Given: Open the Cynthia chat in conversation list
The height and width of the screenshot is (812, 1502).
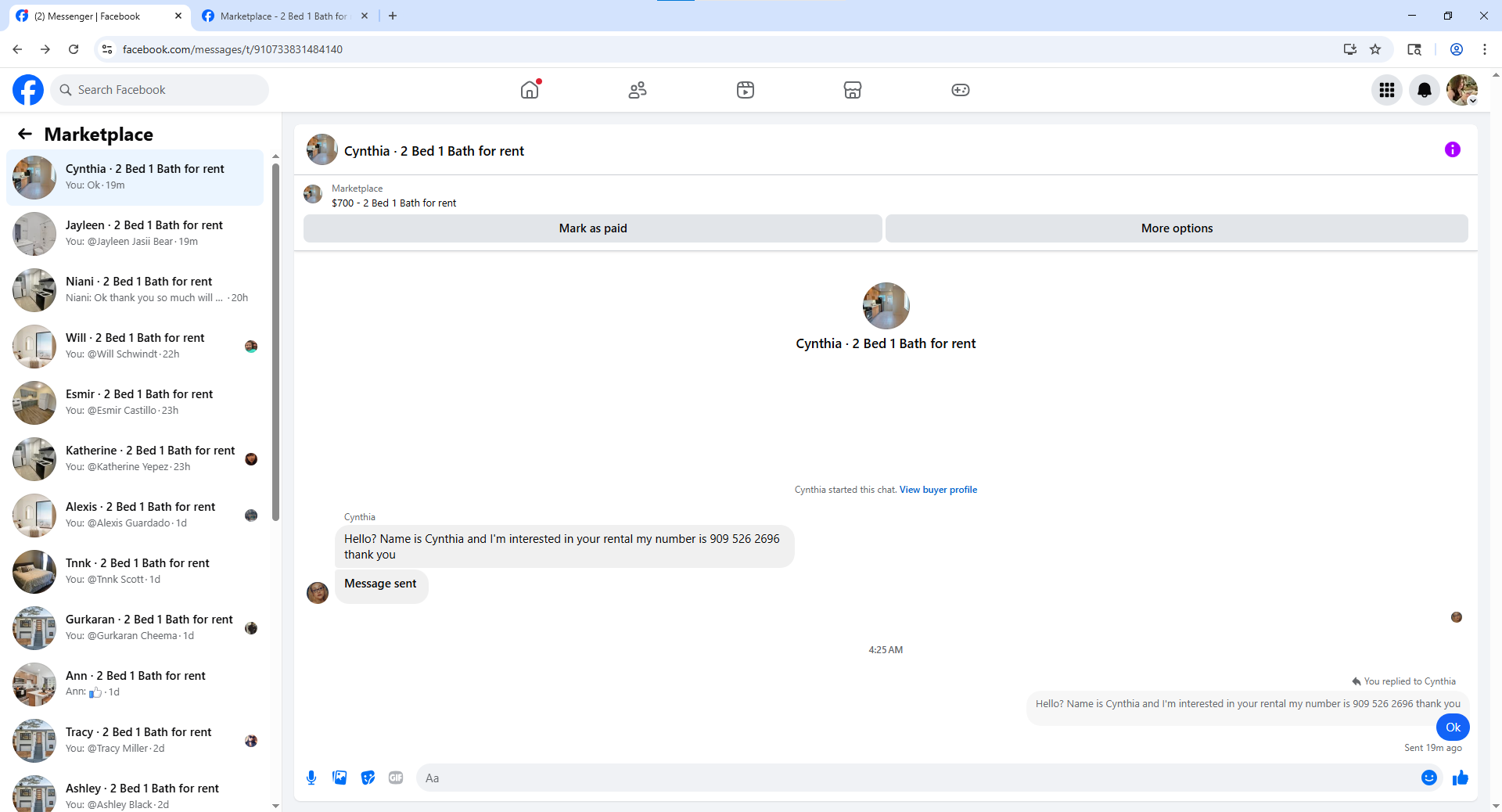Looking at the screenshot, I should click(x=135, y=178).
